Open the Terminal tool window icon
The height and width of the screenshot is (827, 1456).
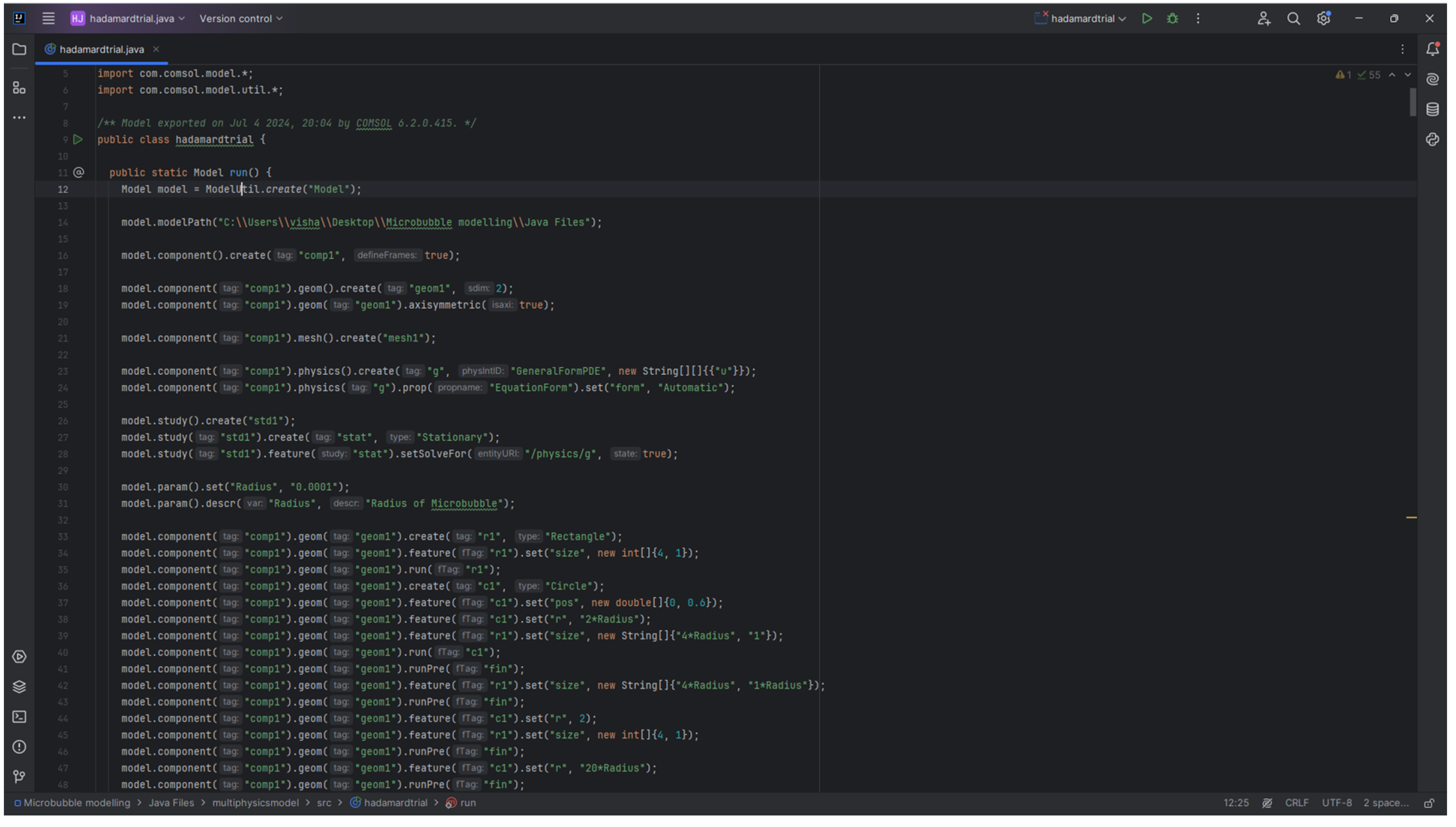pos(19,716)
